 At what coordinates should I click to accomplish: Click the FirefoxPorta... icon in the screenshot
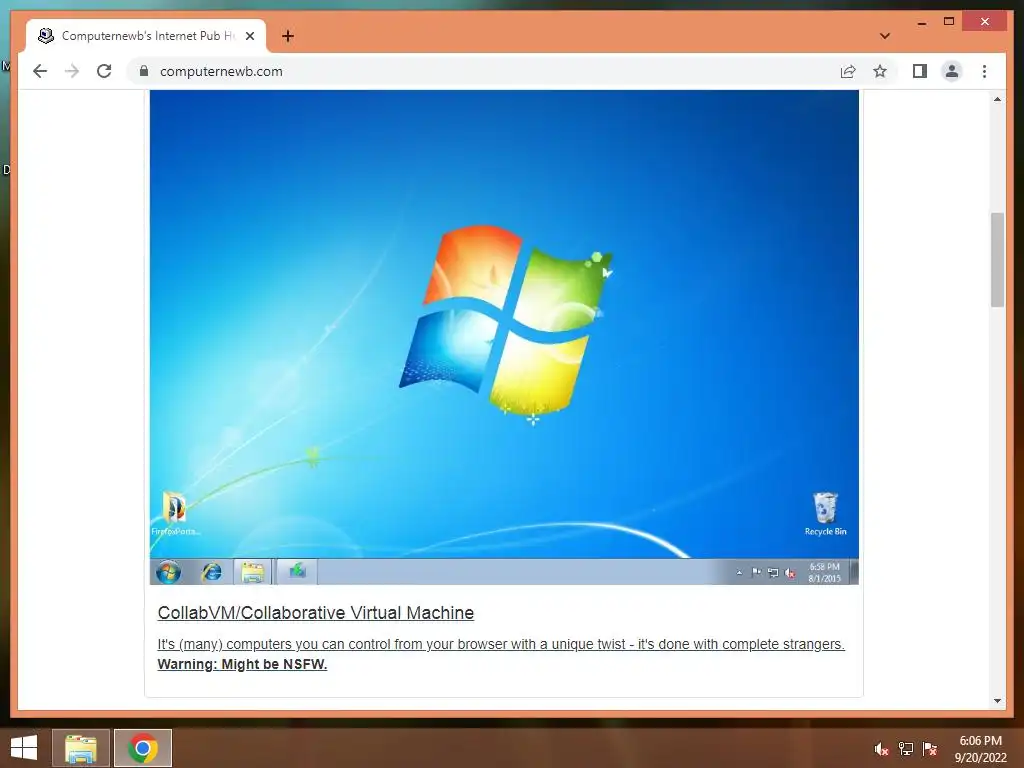pyautogui.click(x=175, y=514)
